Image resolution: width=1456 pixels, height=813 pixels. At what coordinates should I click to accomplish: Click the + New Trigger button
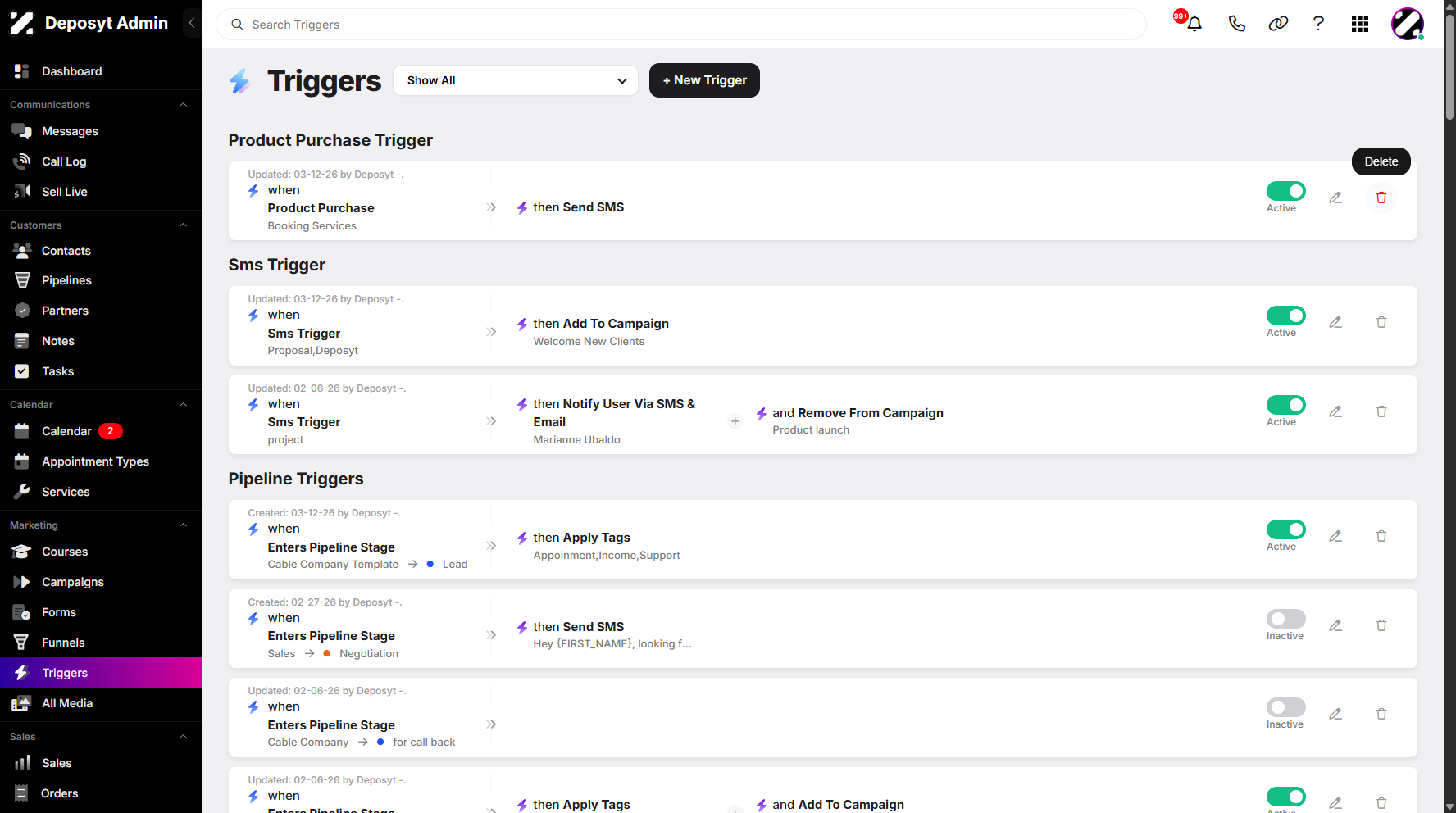pyautogui.click(x=704, y=80)
